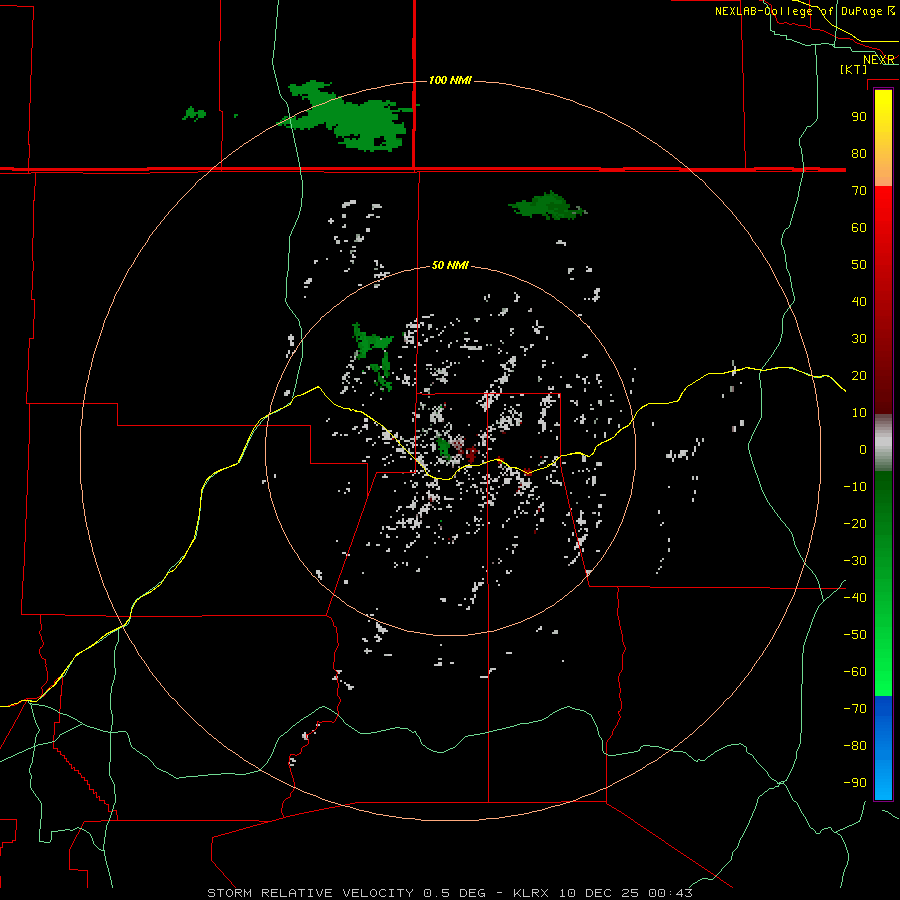The image size is (900, 900).
Task: Click the KT units label above the scale
Action: coord(854,69)
